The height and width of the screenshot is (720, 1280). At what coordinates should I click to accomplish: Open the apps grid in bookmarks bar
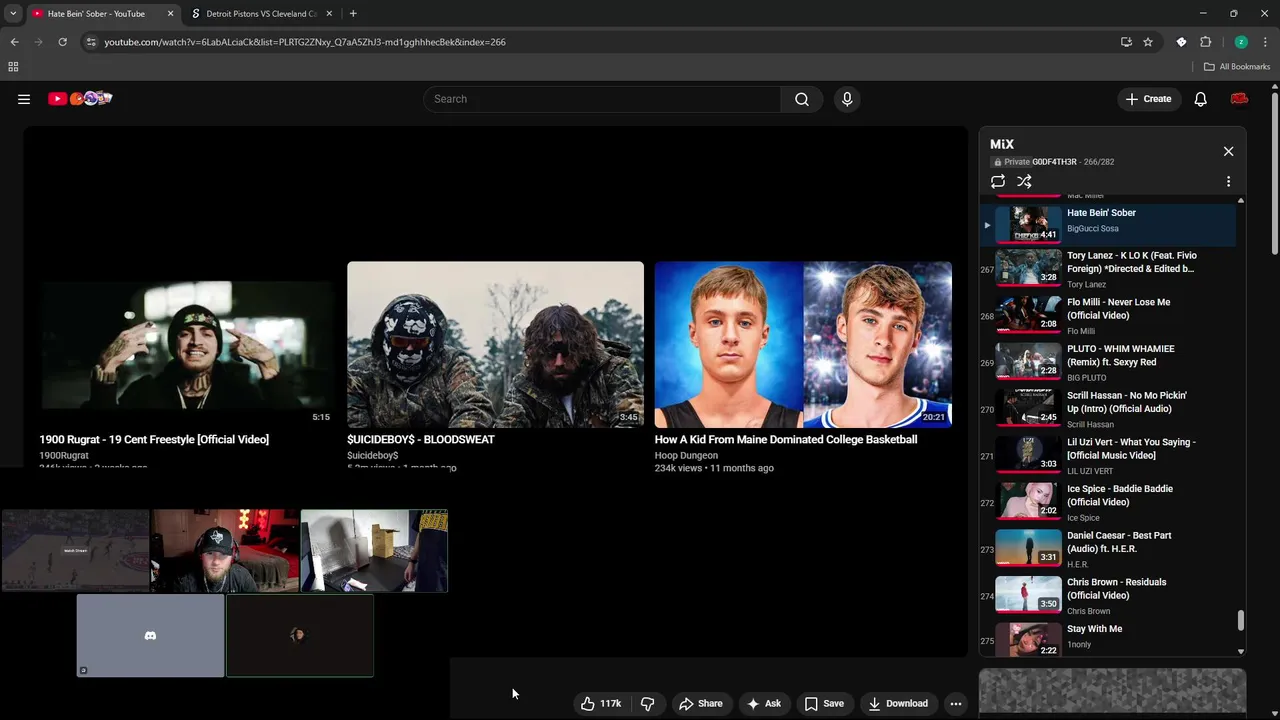(13, 67)
